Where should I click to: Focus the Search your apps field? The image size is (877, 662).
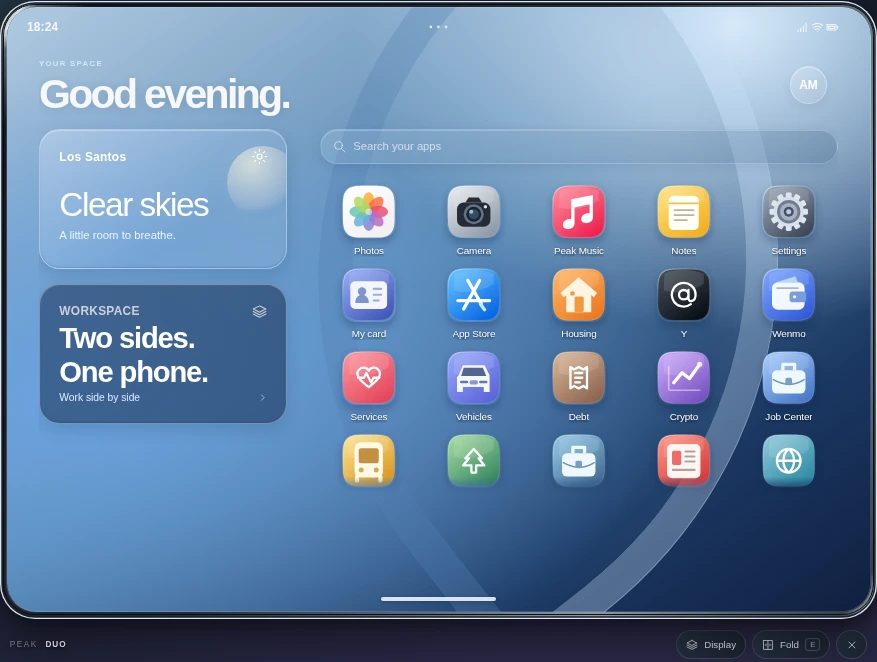pos(579,146)
